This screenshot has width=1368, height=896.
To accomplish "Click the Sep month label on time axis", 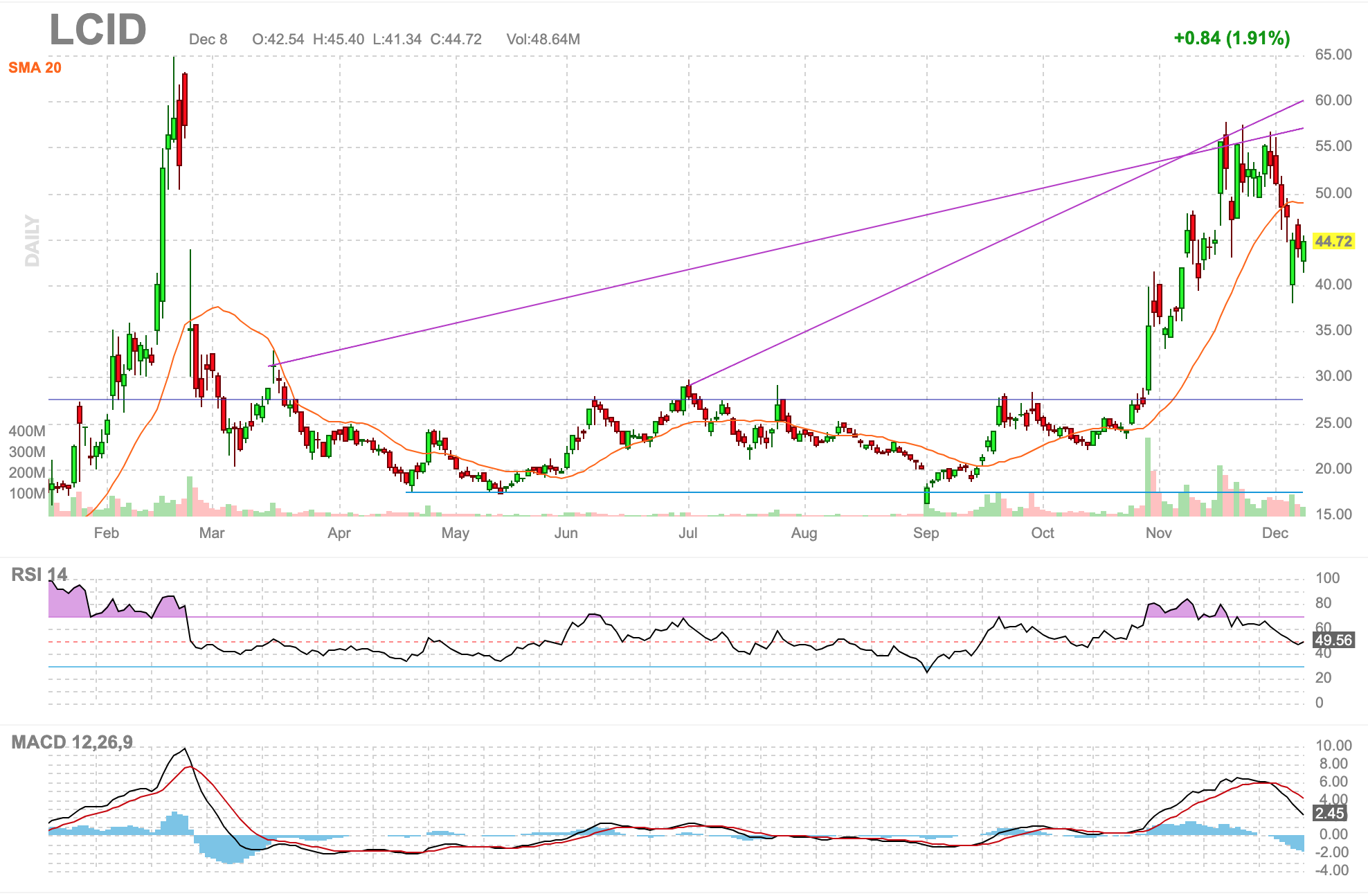I will click(x=926, y=533).
